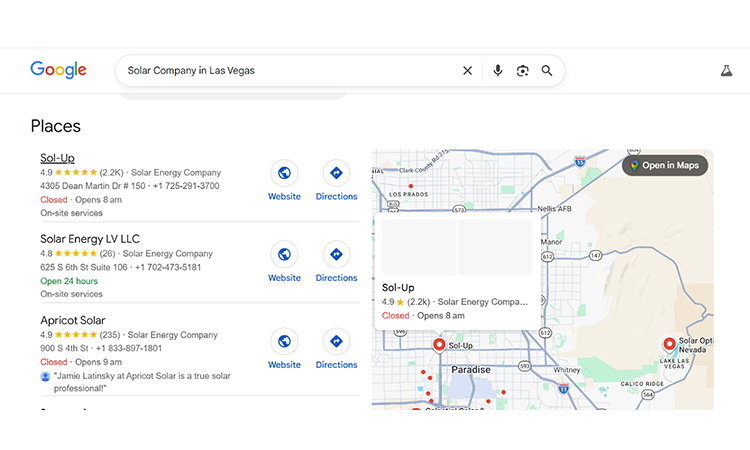Click the Sol-Up red map pin
This screenshot has height=450, width=750.
438,345
